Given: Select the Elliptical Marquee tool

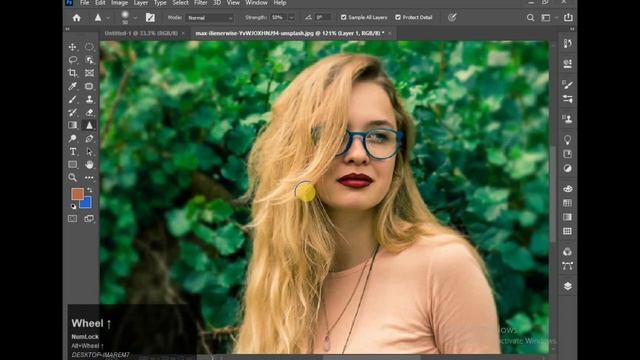Looking at the screenshot, I should pos(89,47).
